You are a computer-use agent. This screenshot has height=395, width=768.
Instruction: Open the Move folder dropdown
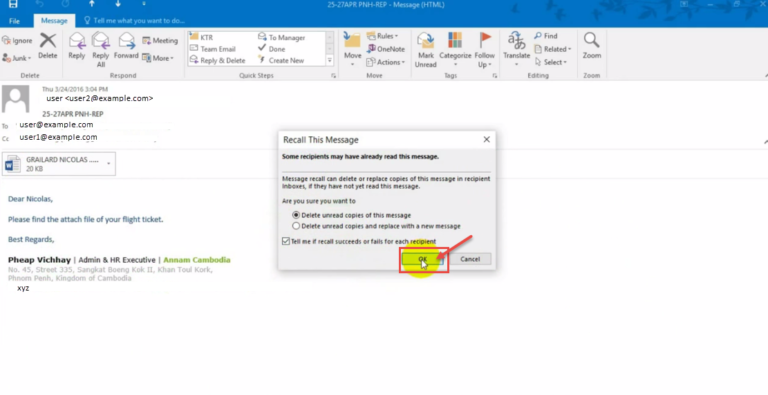pos(352,49)
